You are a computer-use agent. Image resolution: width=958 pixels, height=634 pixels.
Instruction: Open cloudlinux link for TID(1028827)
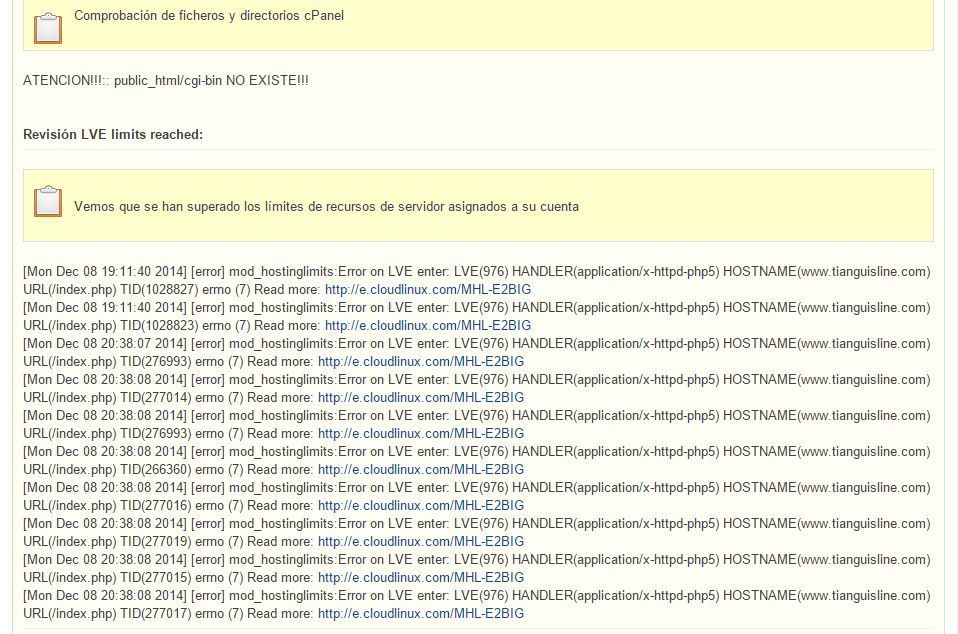(428, 290)
